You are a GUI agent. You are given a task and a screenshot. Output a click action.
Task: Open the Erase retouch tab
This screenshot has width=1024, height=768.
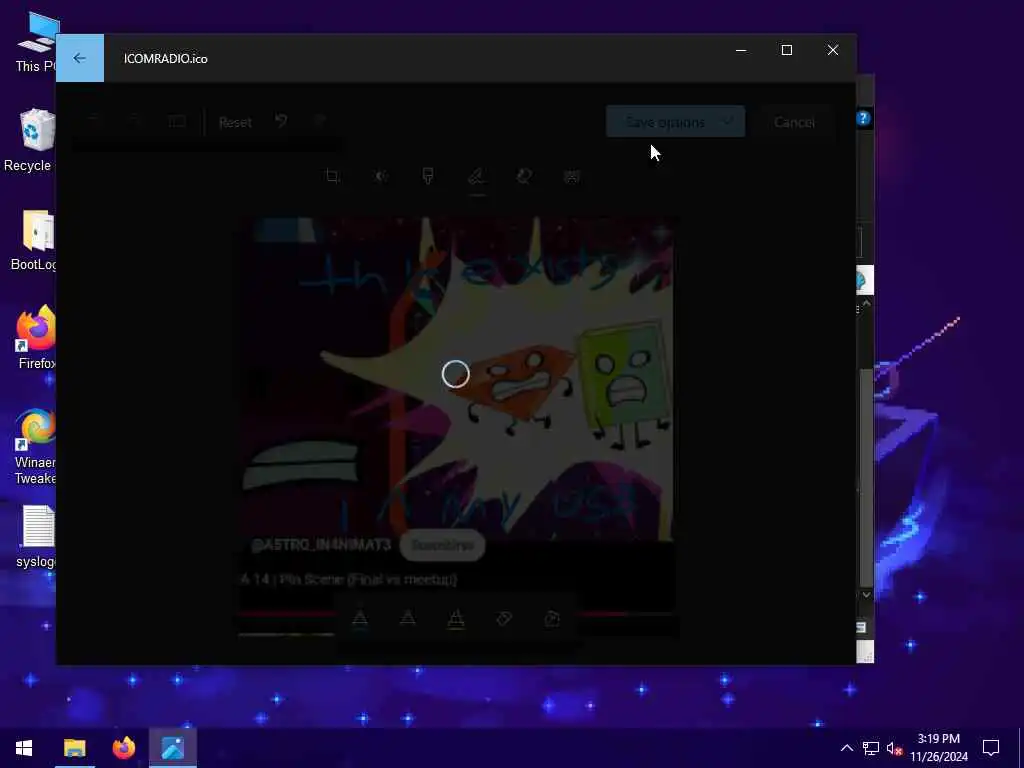coord(524,176)
